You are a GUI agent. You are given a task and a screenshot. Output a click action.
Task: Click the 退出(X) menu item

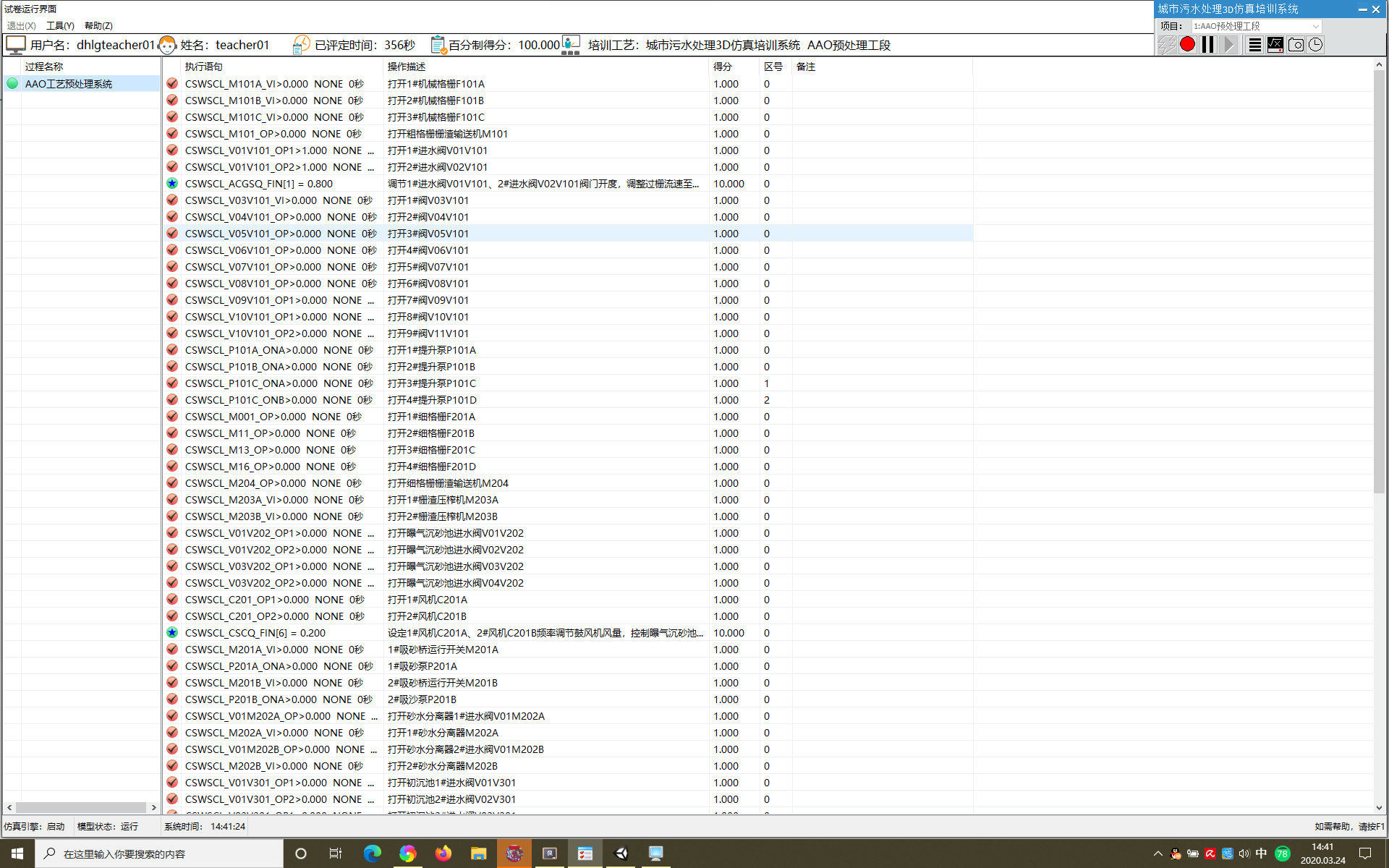click(x=21, y=26)
